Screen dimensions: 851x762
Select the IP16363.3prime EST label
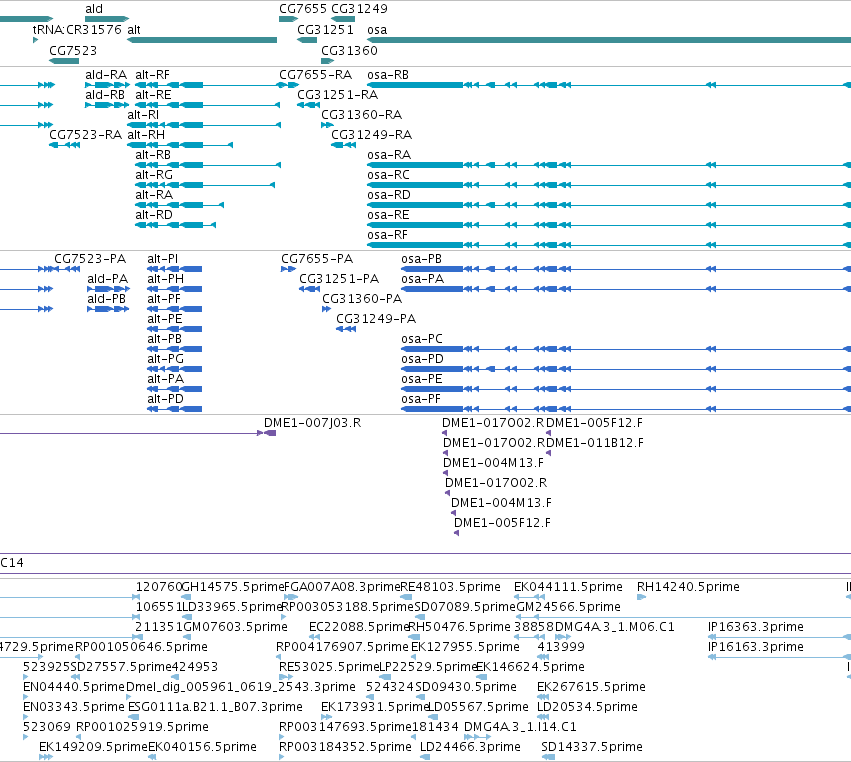coord(755,627)
